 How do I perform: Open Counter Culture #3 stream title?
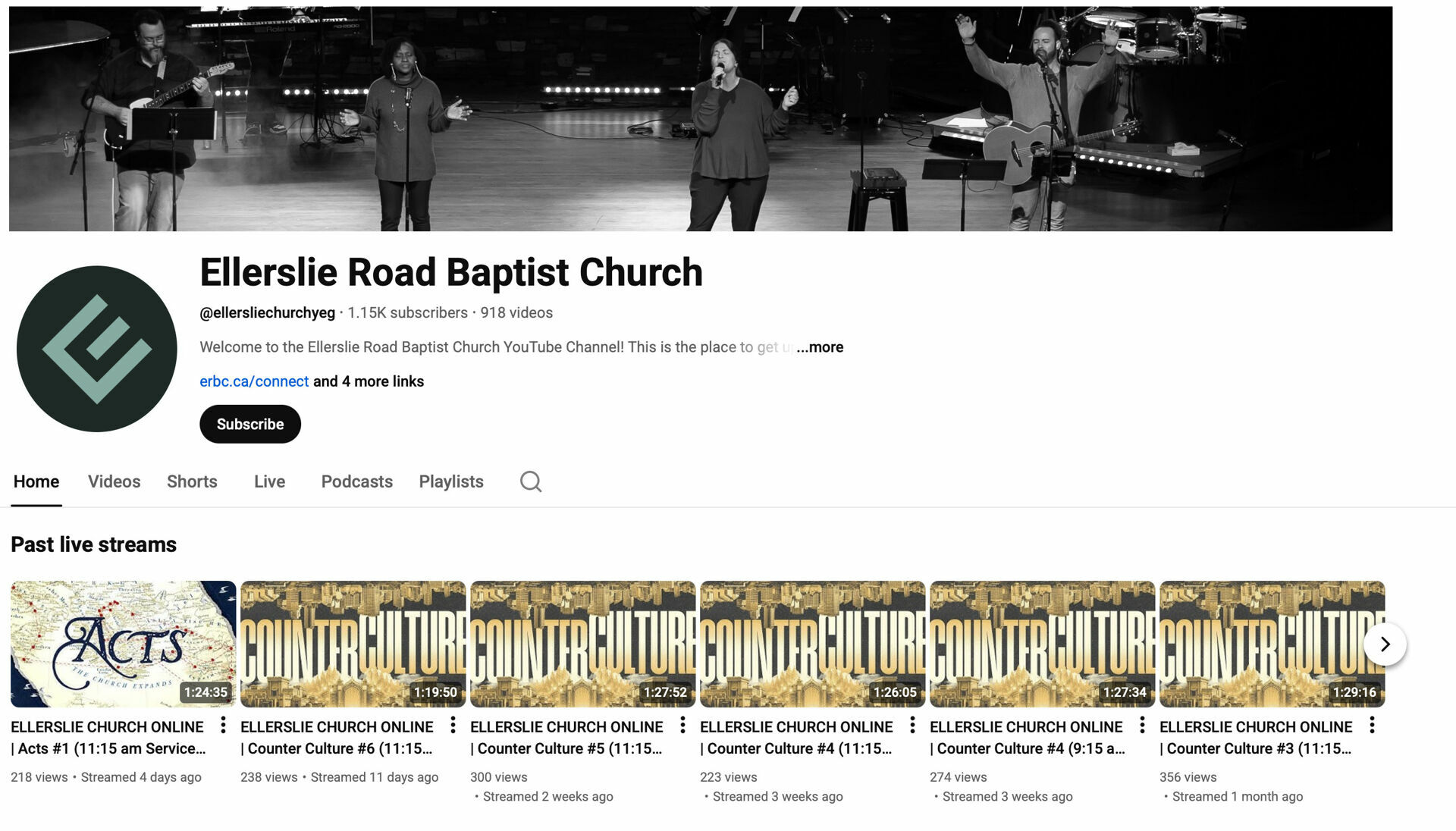tap(1256, 738)
